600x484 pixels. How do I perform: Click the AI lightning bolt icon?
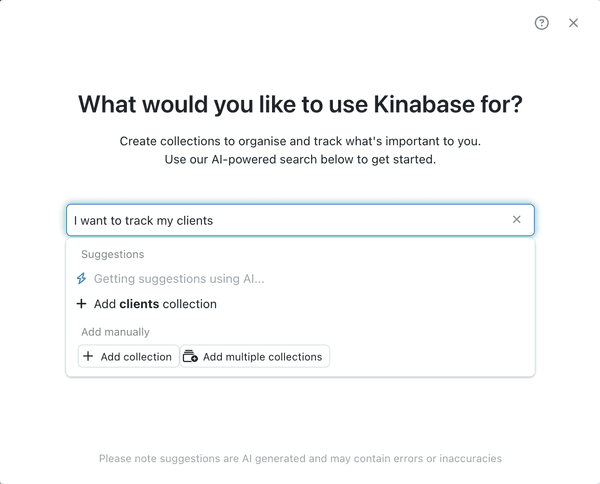(x=81, y=279)
